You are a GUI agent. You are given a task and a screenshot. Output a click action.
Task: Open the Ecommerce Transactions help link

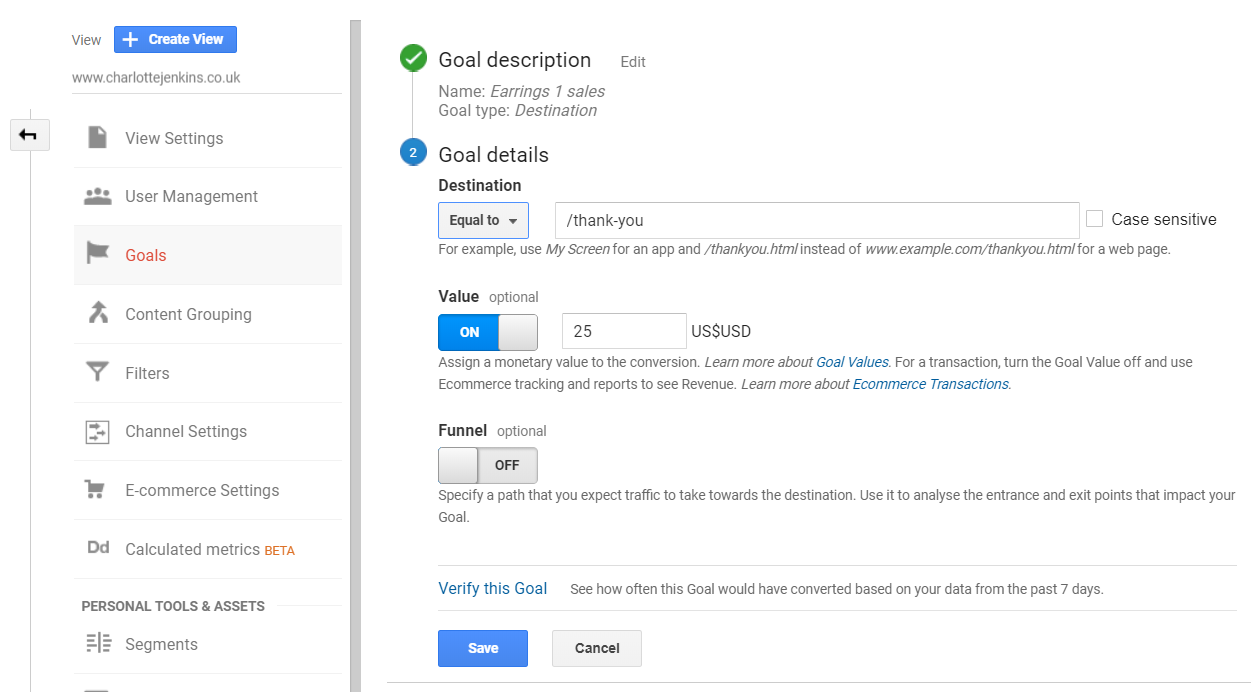click(x=930, y=384)
